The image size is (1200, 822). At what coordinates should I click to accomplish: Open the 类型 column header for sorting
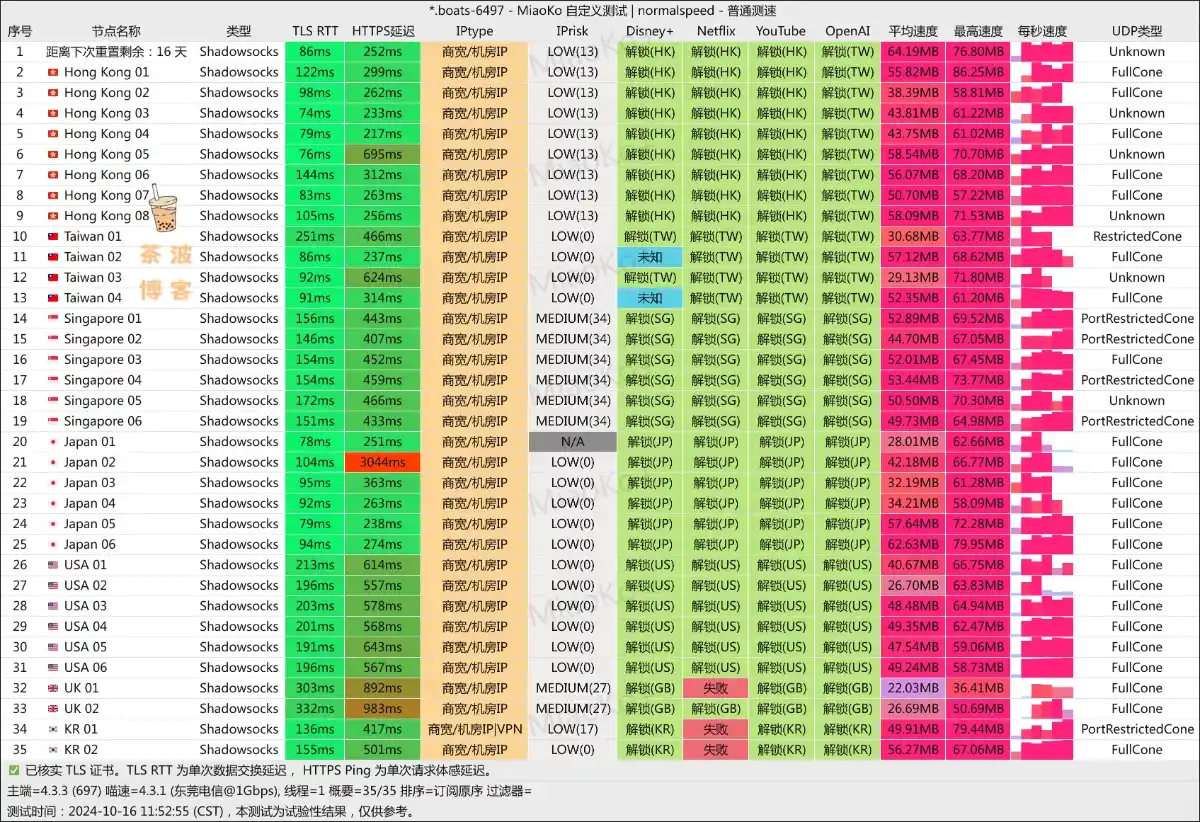(x=238, y=31)
